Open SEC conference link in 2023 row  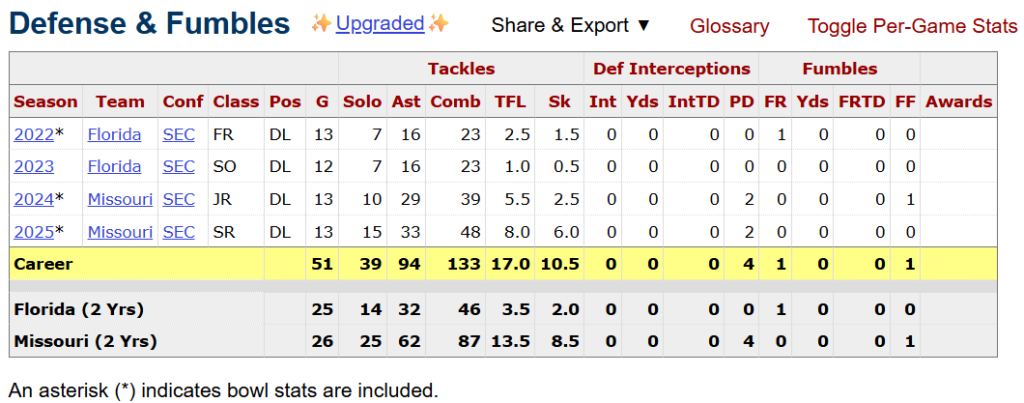[179, 167]
